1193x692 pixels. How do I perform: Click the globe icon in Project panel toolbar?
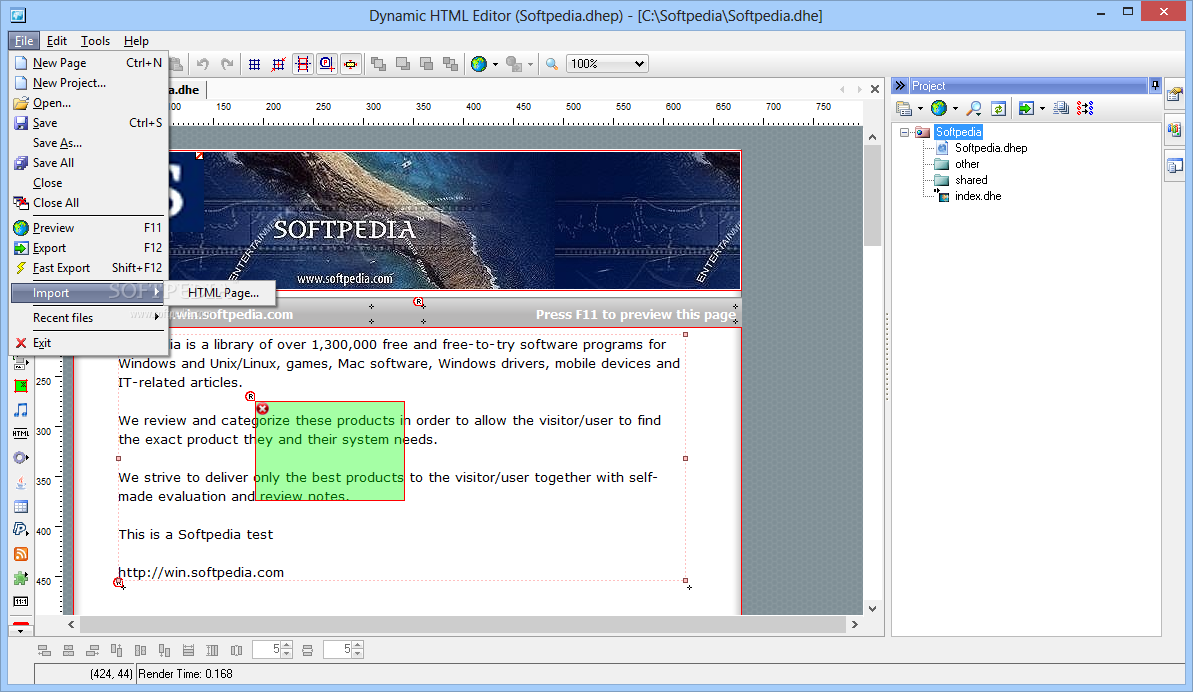(x=939, y=109)
